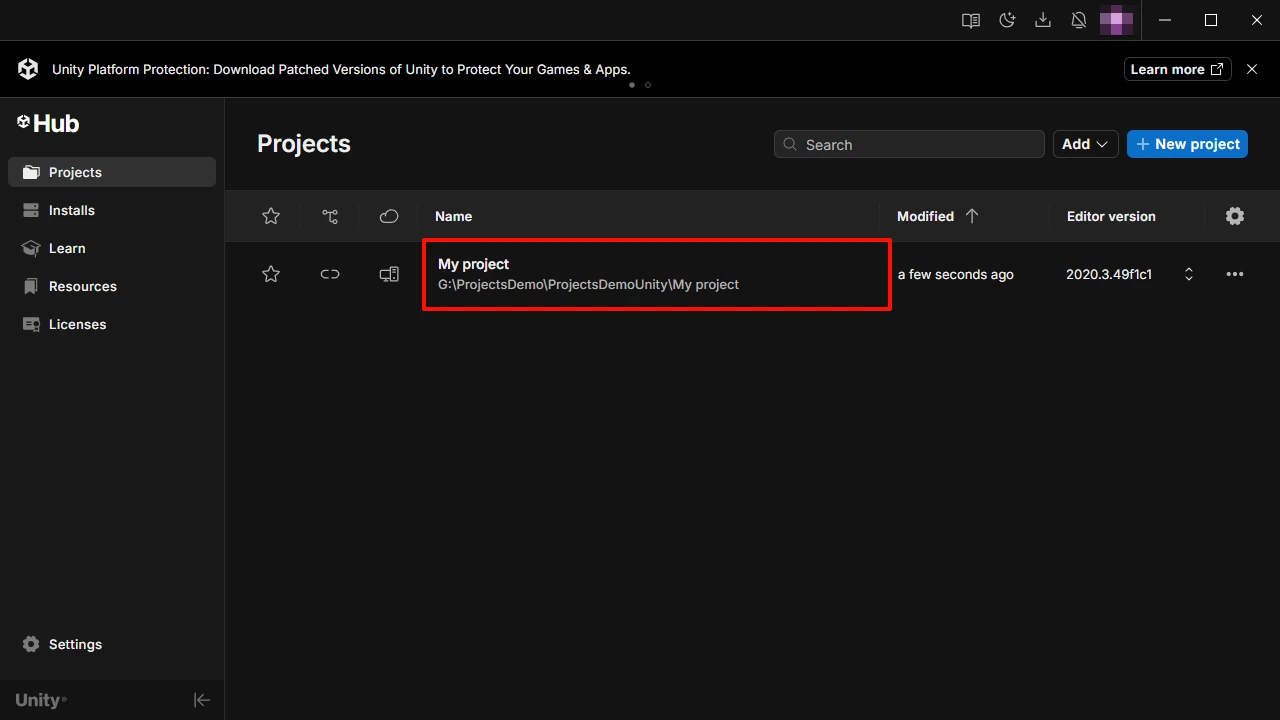Open the three-dot menu for My project
Viewport: 1280px width, 720px height.
point(1235,274)
